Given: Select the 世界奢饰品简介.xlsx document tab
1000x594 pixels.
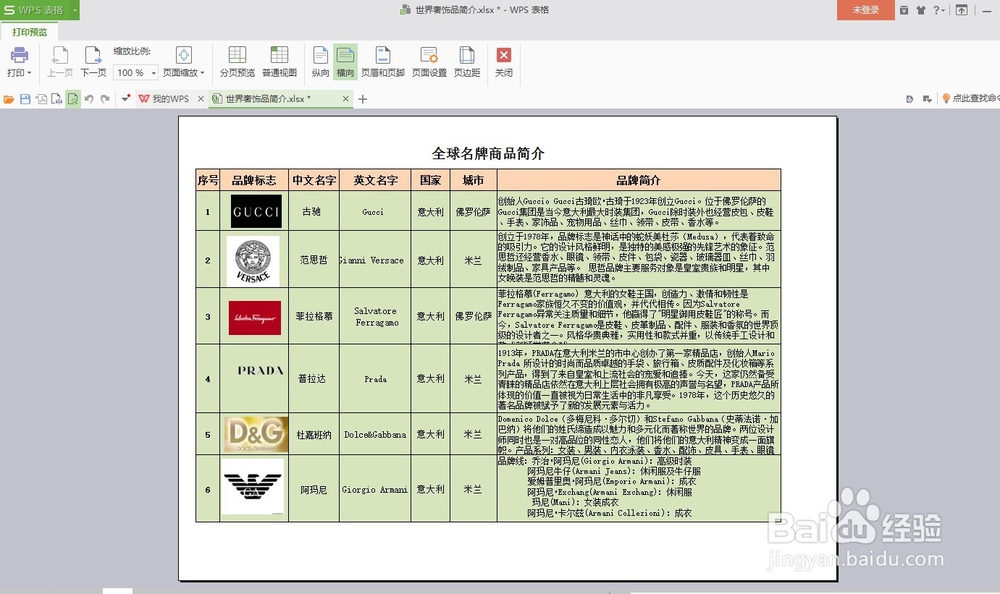Looking at the screenshot, I should point(268,99).
